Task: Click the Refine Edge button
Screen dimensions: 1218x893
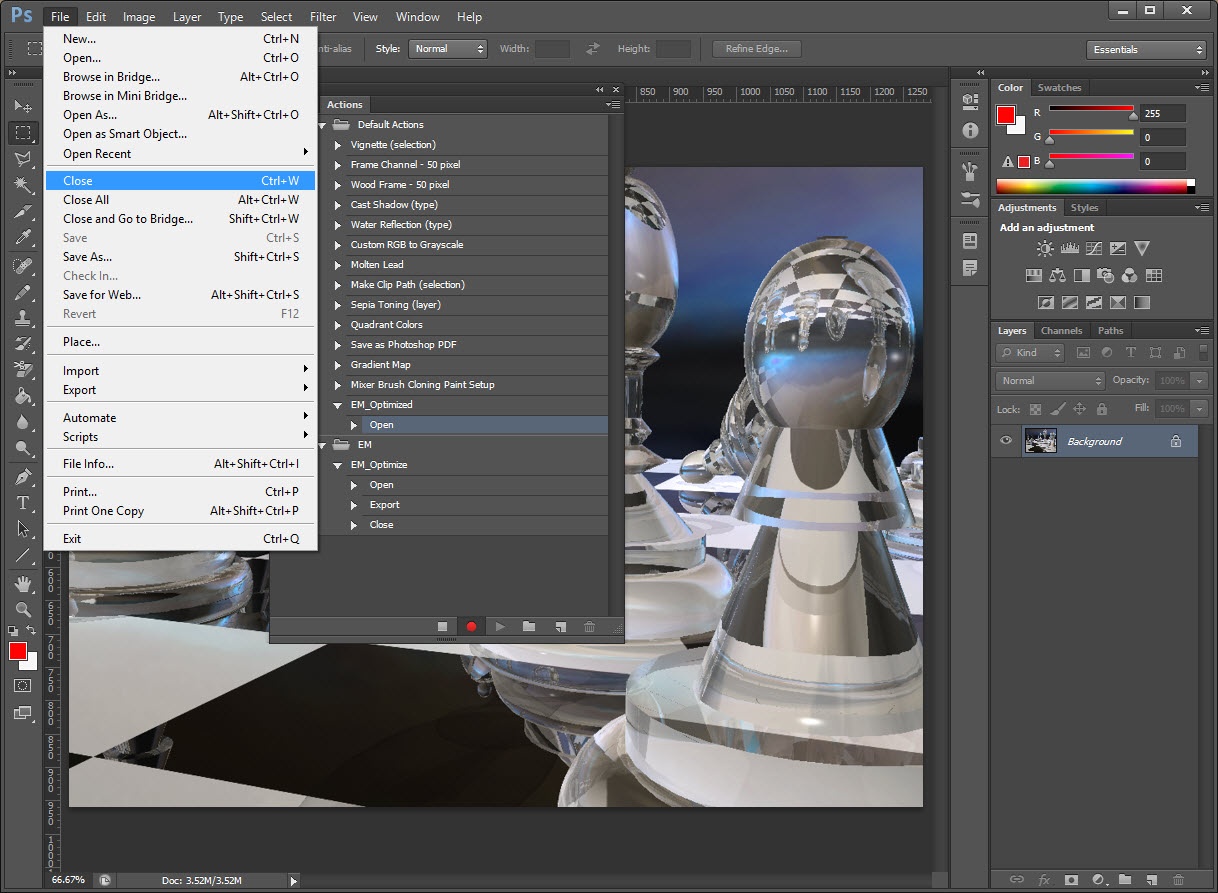Action: coord(756,49)
